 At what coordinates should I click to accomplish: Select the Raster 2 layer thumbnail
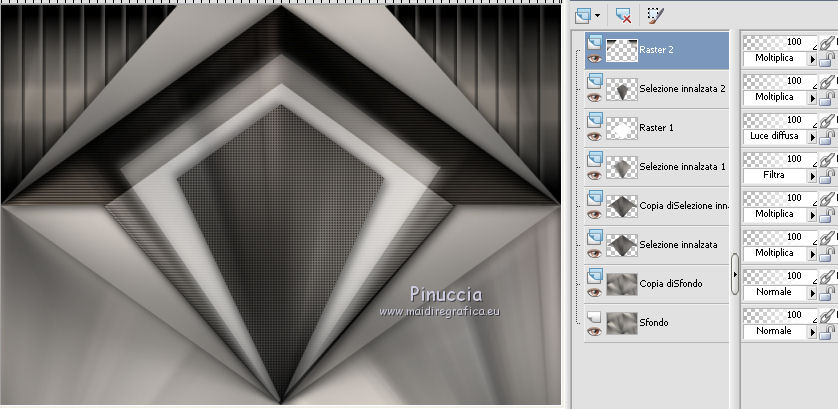(622, 50)
